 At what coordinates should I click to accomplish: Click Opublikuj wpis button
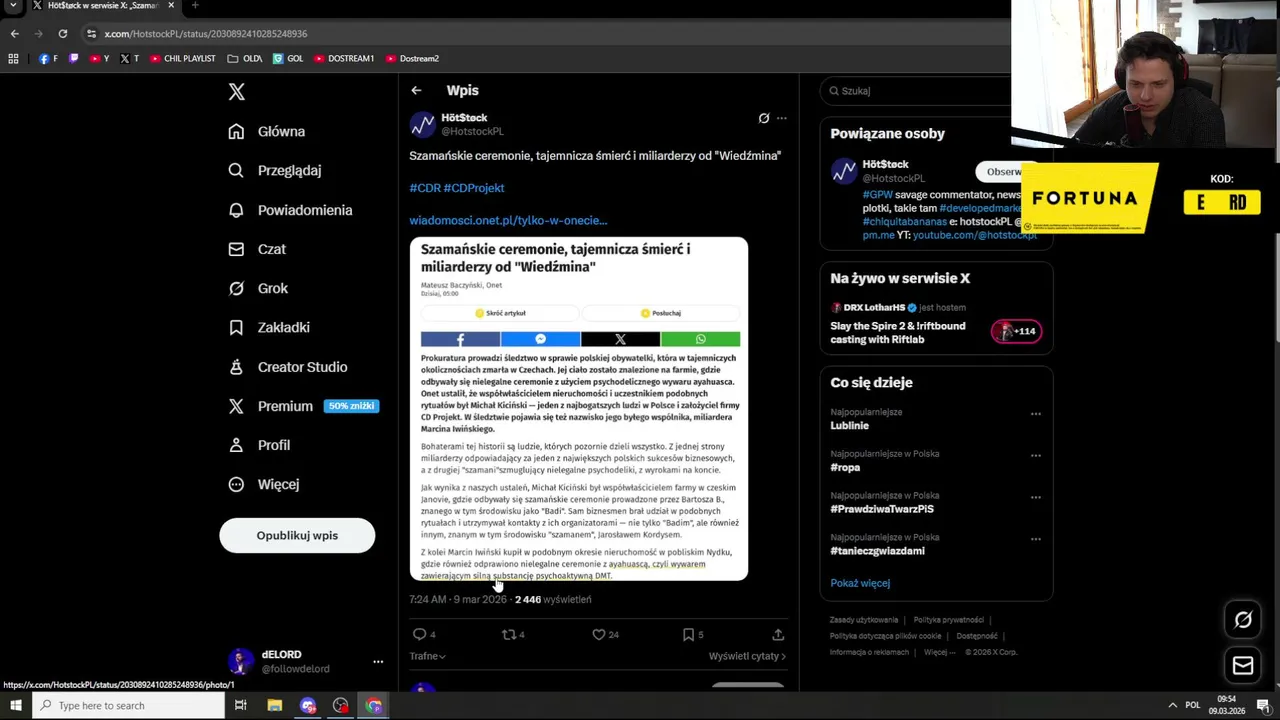click(x=297, y=535)
